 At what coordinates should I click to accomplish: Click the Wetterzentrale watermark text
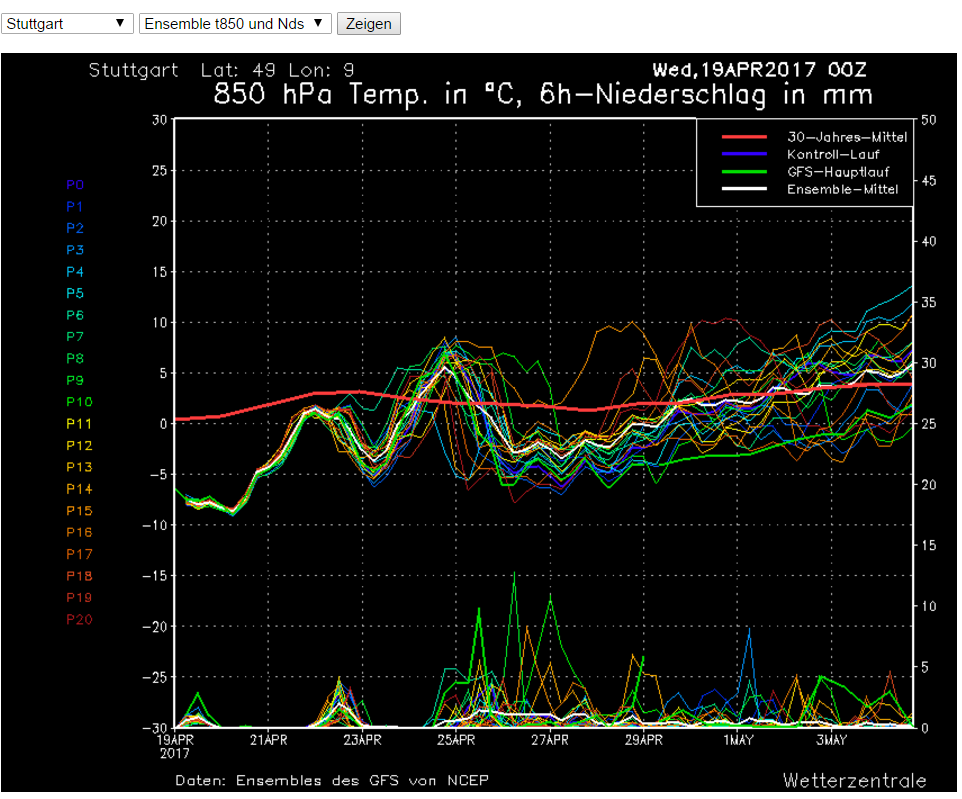(x=854, y=780)
